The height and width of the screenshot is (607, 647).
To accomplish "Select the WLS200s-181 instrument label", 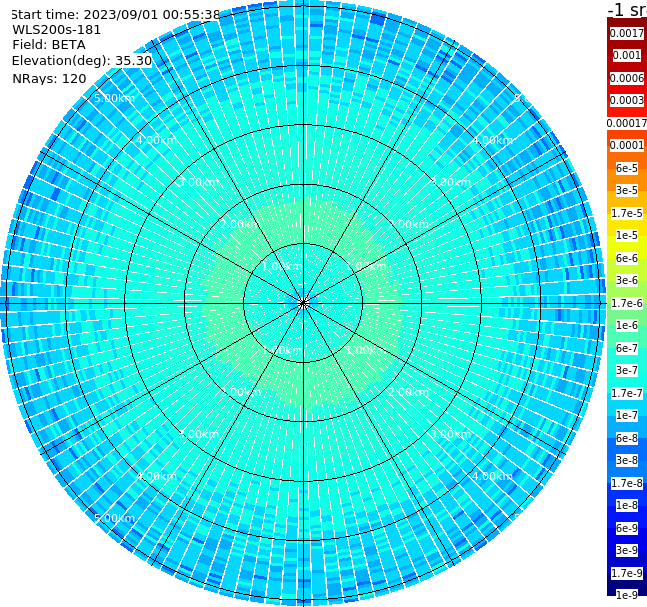I will [57, 30].
